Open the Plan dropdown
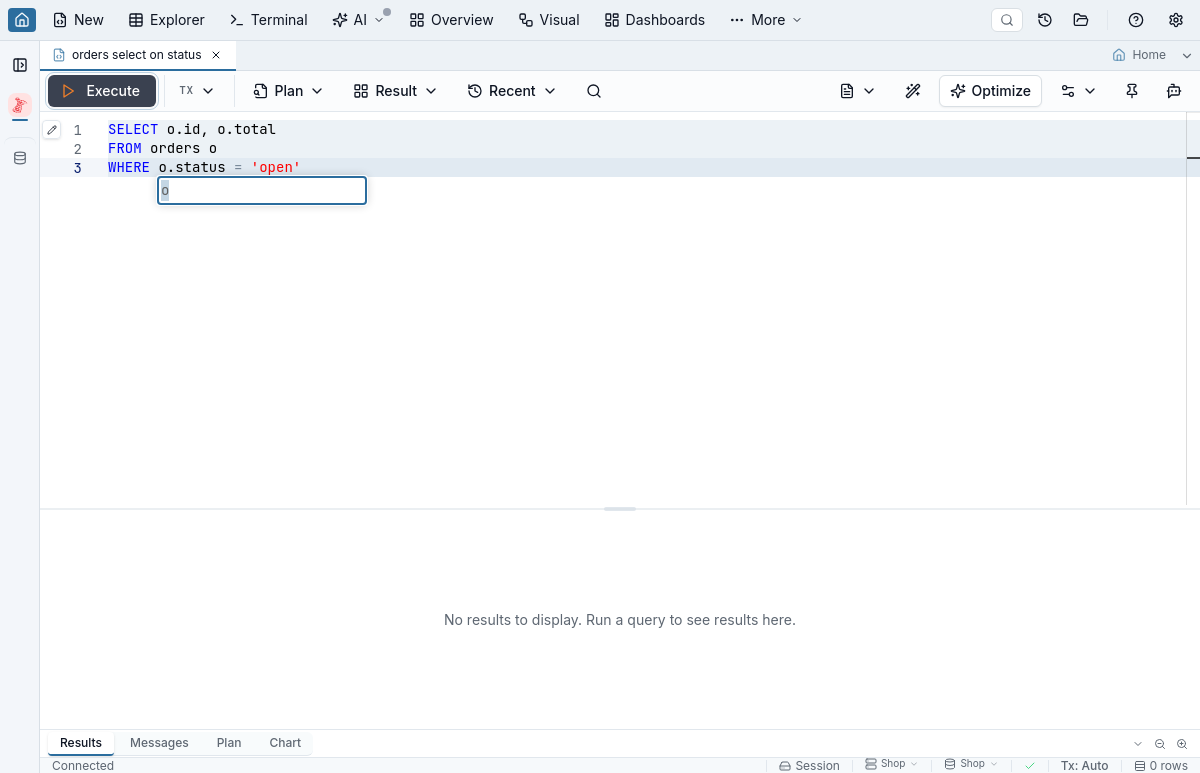The height and width of the screenshot is (773, 1200). point(289,91)
